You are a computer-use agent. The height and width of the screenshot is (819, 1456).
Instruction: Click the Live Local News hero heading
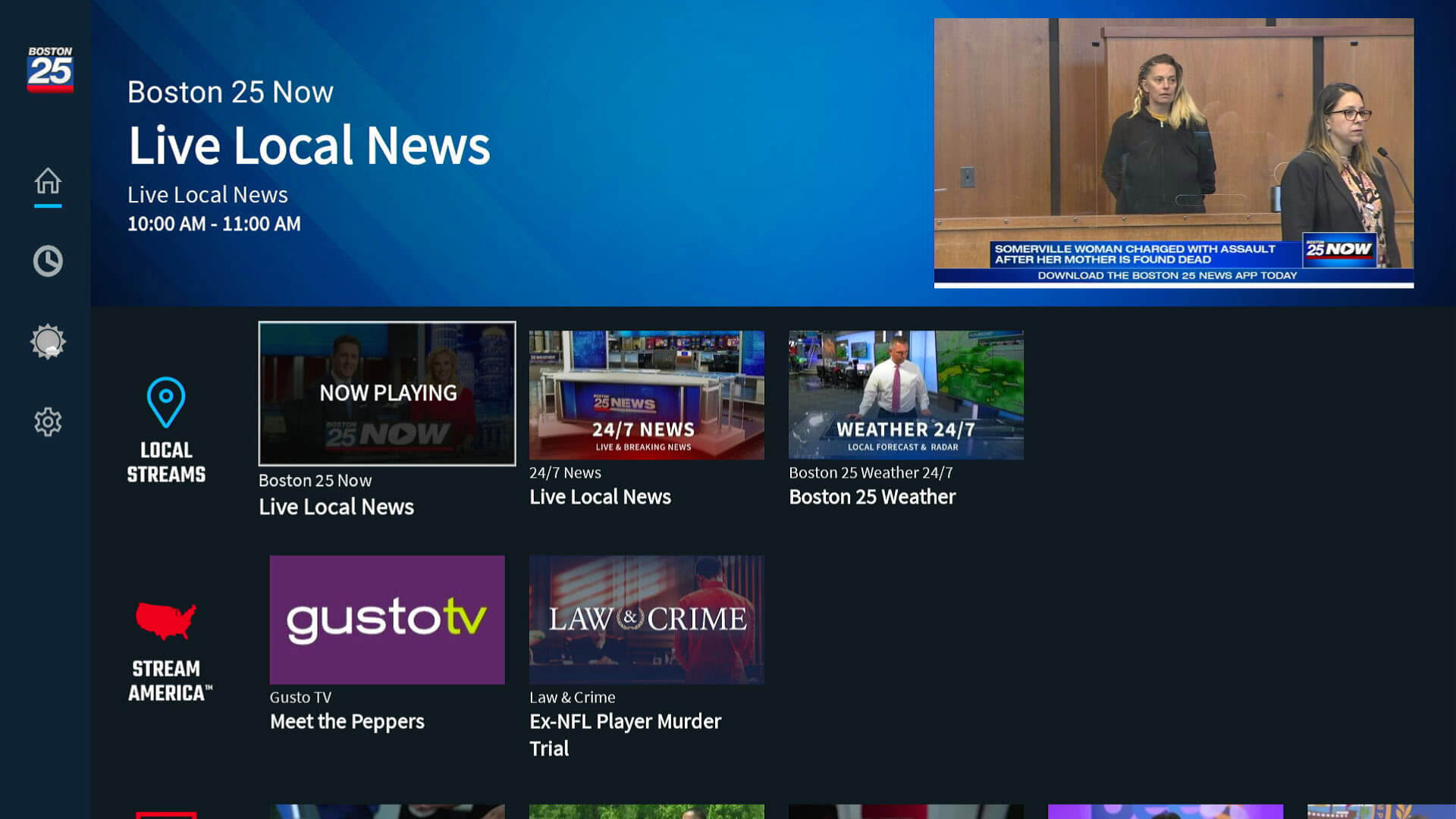click(309, 145)
